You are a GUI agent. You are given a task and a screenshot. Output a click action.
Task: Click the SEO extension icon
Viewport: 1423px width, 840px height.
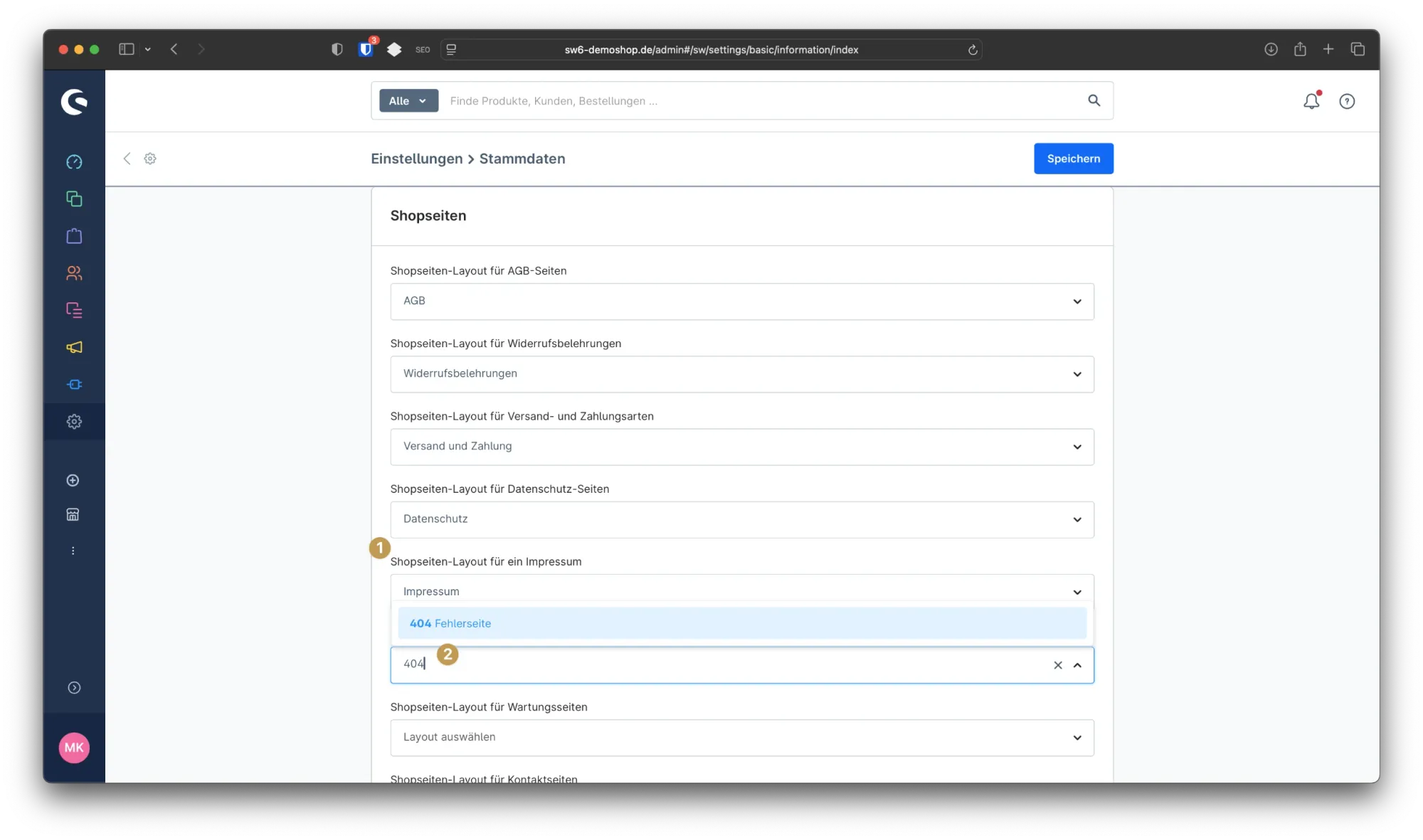pyautogui.click(x=423, y=50)
